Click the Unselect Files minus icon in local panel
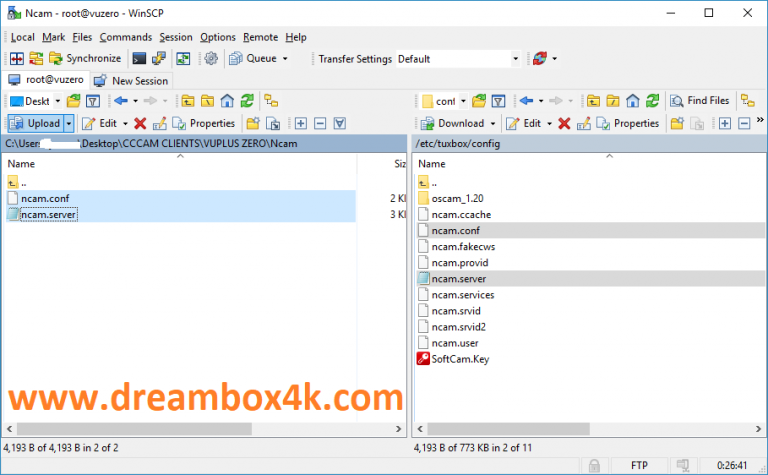The width and height of the screenshot is (768, 475). [x=320, y=123]
